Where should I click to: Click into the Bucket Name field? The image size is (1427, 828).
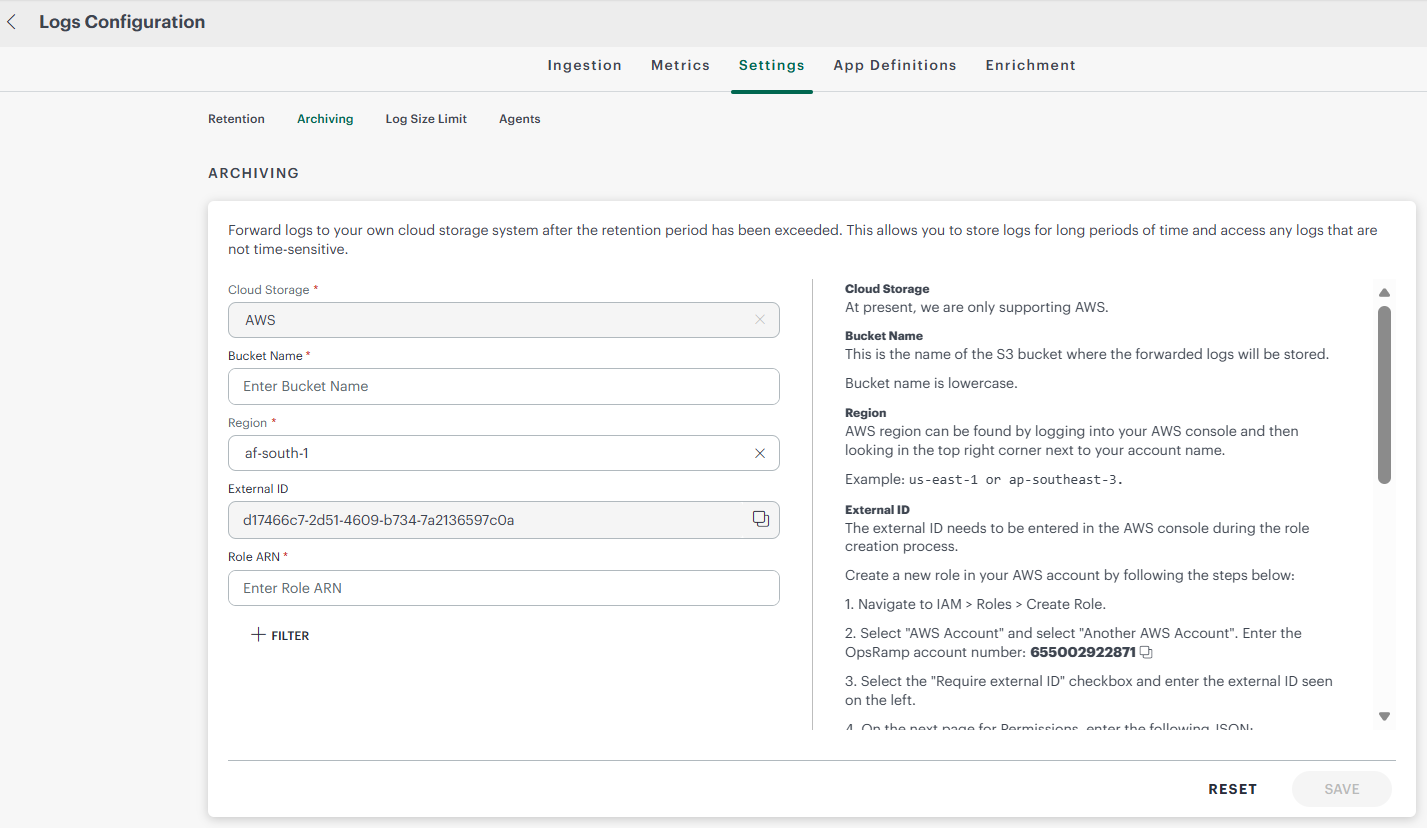pyautogui.click(x=503, y=386)
